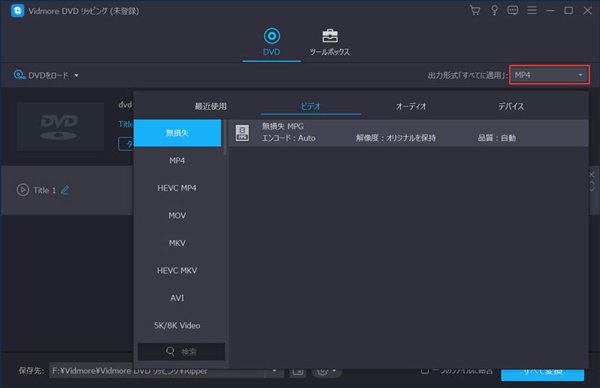Click the MPG file format icon
600x388 pixels.
242,133
